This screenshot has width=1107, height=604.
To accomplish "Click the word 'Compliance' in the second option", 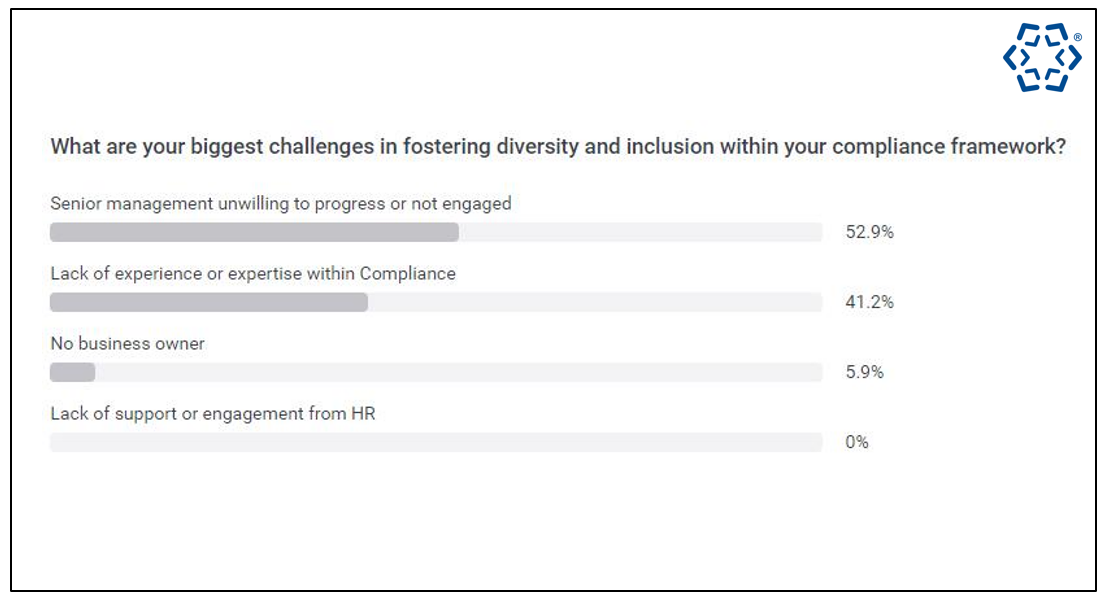I will [x=407, y=273].
